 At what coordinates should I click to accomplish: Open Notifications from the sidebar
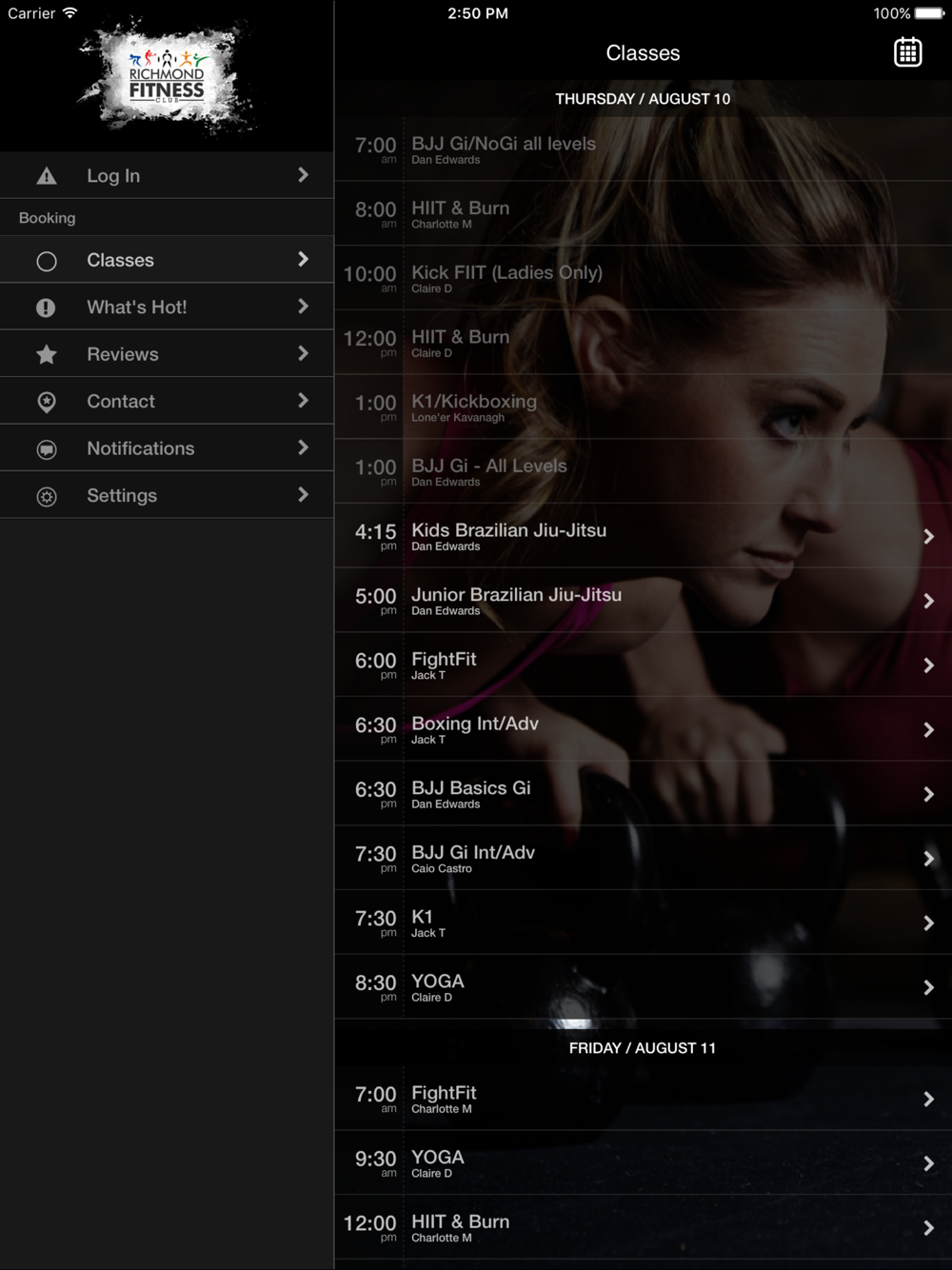point(167,448)
